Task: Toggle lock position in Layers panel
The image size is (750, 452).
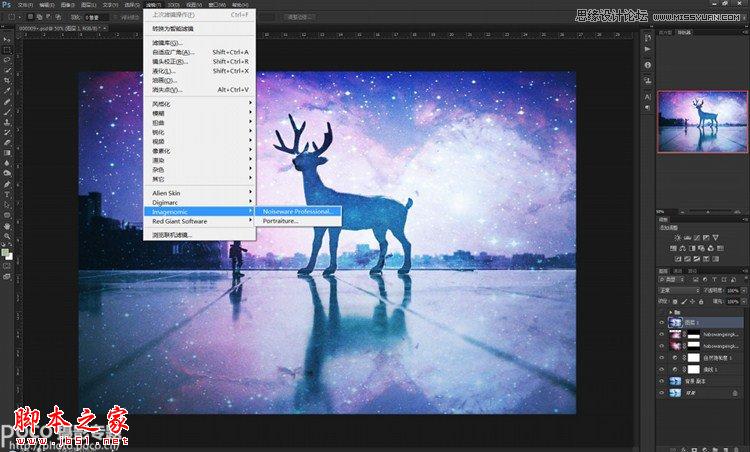Action: coord(693,302)
